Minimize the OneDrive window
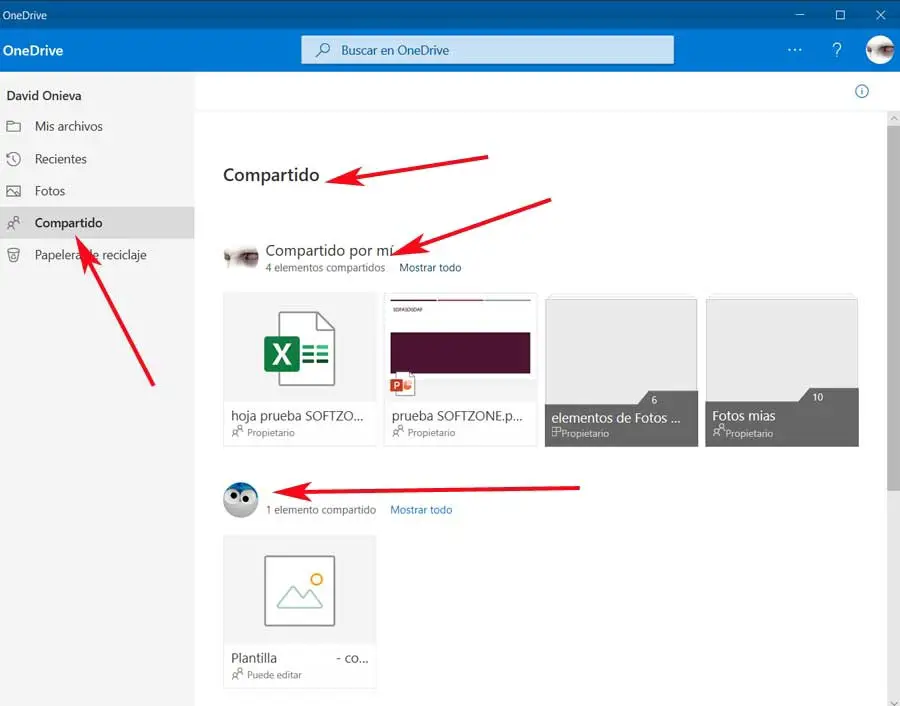This screenshot has width=900, height=706. [x=800, y=14]
